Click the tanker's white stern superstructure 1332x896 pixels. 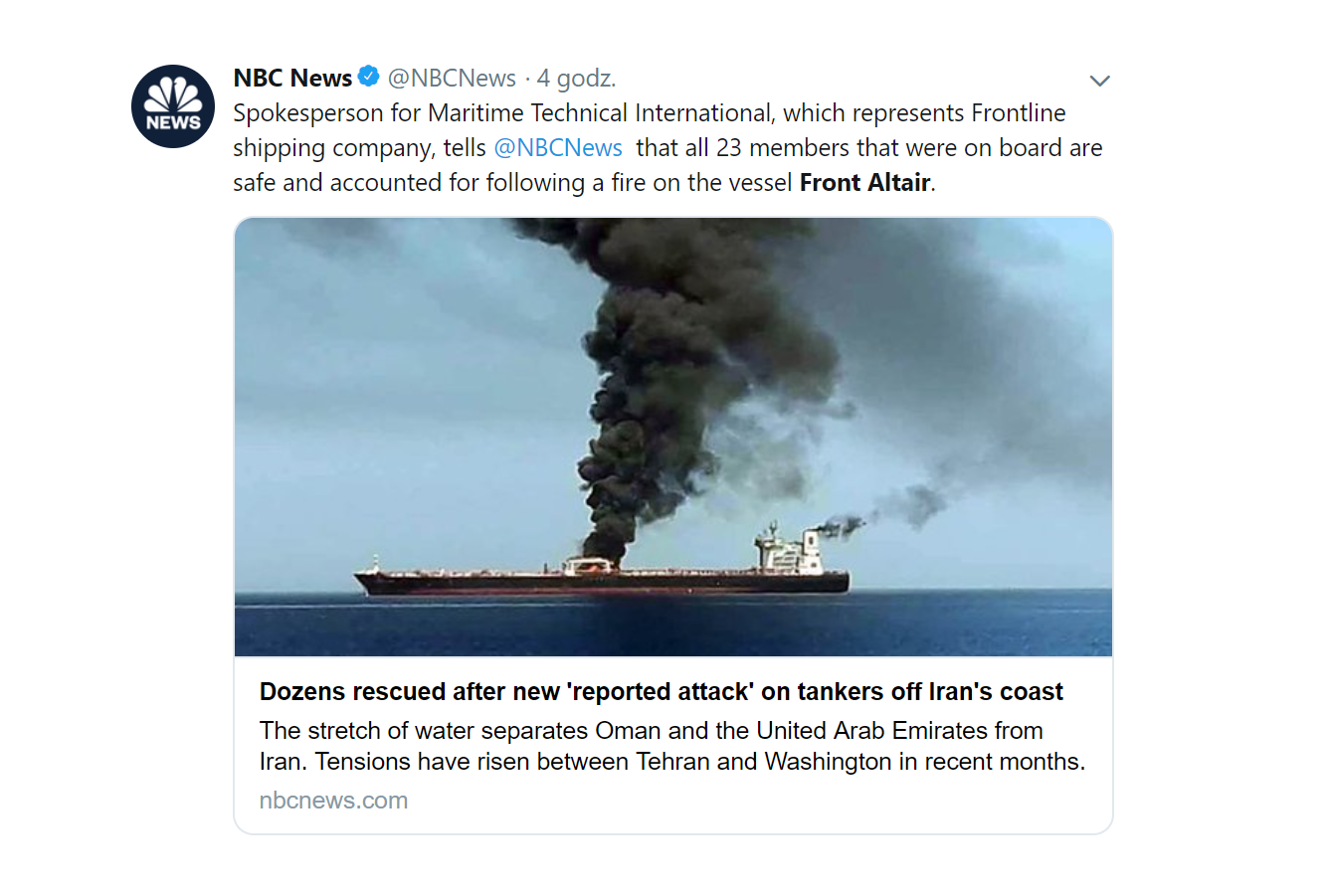pyautogui.click(x=792, y=552)
